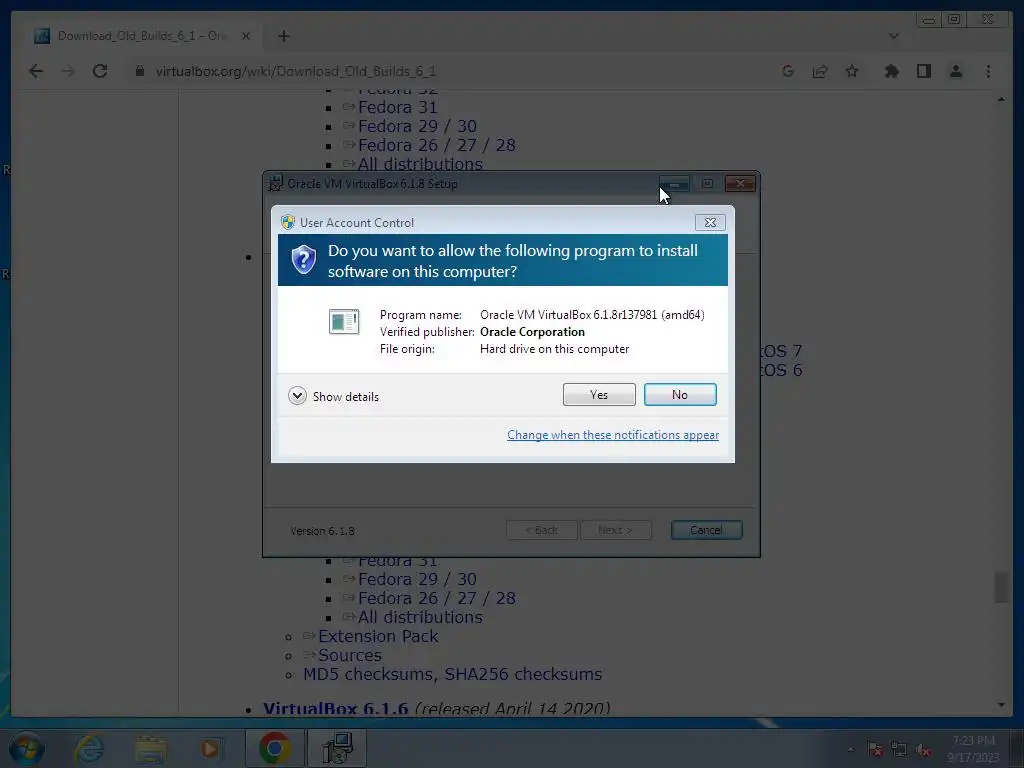Screen dimensions: 1024x768
Task: Go back in Chrome browser
Action: click(x=36, y=71)
